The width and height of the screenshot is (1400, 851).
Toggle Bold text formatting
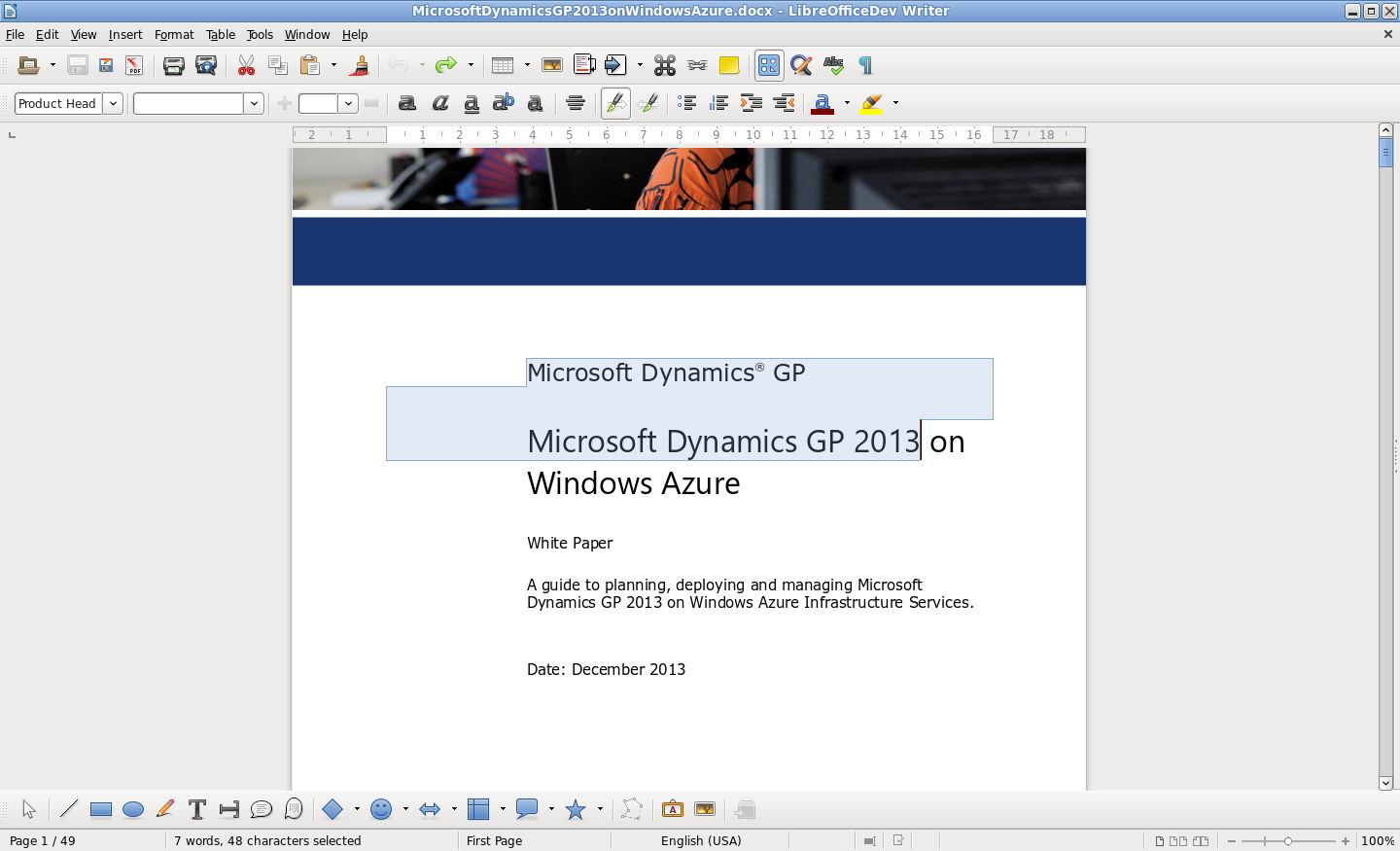pyautogui.click(x=407, y=103)
